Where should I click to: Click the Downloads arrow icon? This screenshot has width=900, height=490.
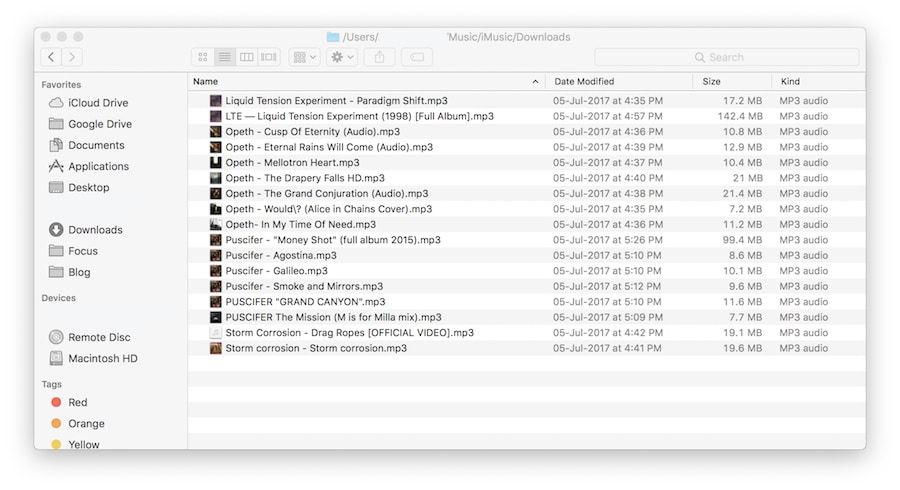tap(56, 230)
